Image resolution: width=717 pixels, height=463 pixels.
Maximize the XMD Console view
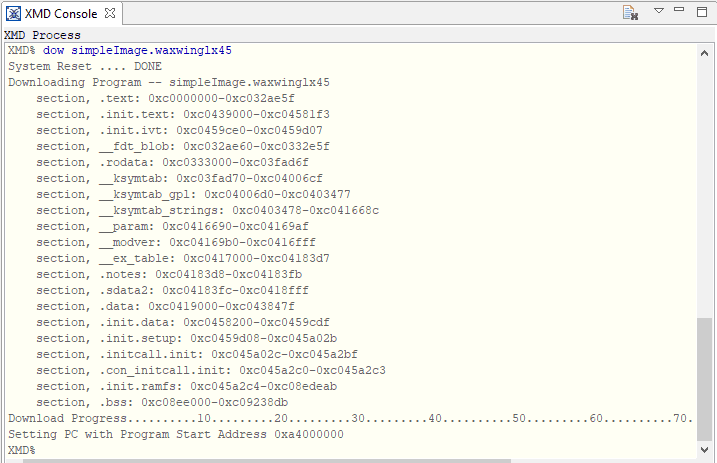pos(702,12)
